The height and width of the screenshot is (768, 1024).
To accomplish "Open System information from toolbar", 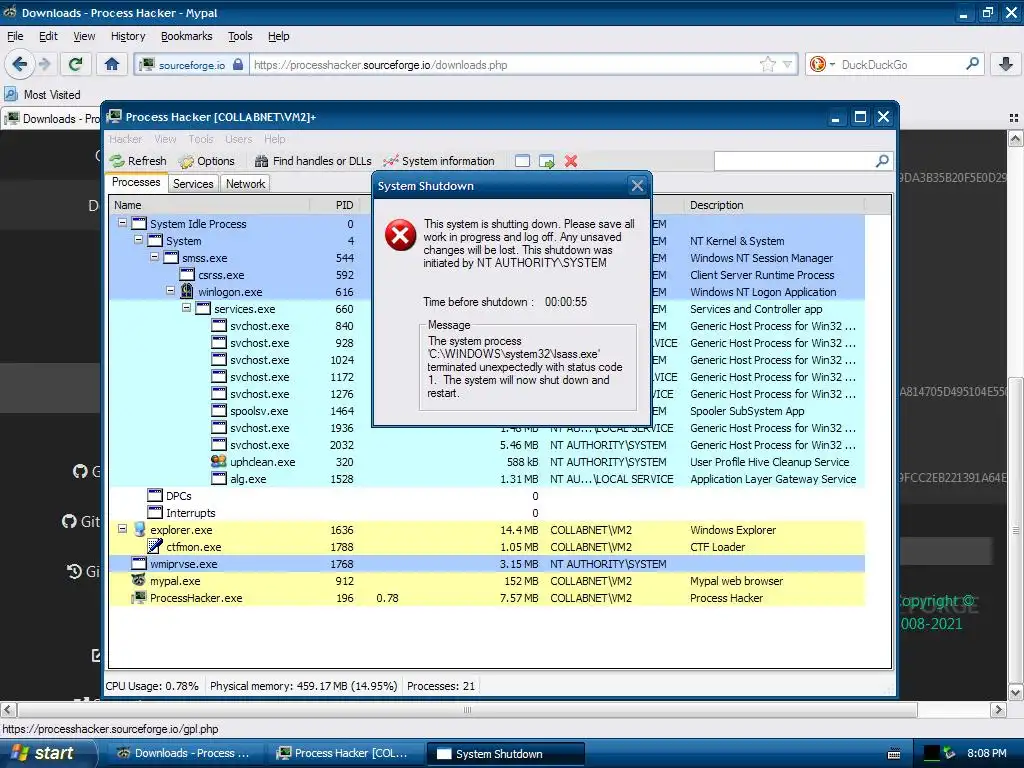I will tap(438, 161).
